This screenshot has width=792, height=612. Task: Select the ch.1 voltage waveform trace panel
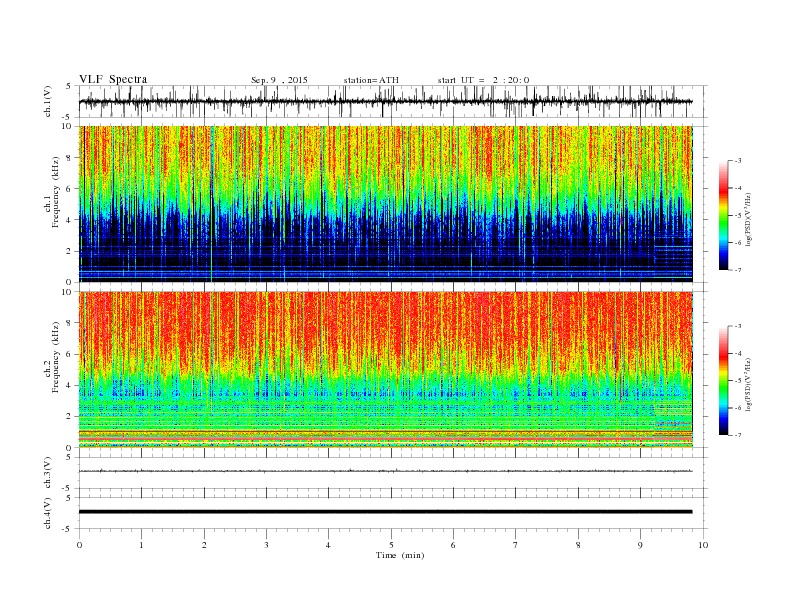pyautogui.click(x=393, y=101)
